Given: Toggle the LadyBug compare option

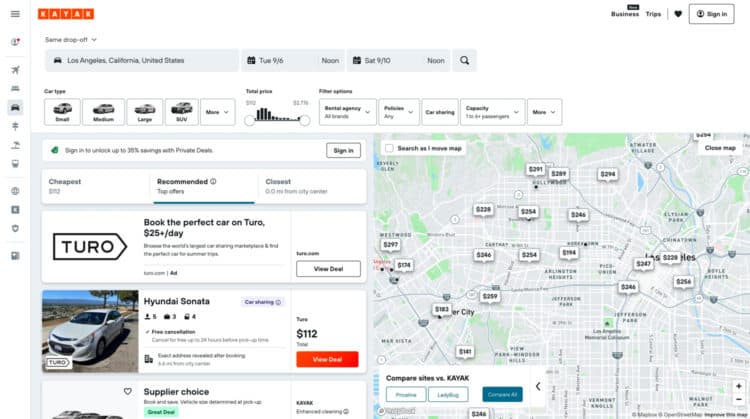Looking at the screenshot, I should (448, 395).
